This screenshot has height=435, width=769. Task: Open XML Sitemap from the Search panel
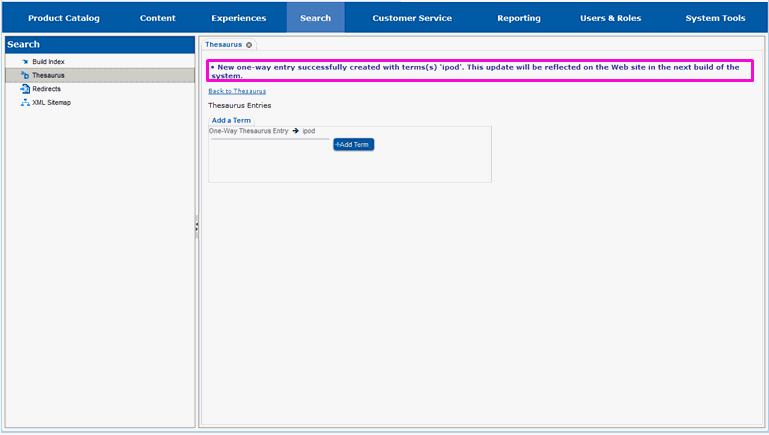[x=51, y=102]
